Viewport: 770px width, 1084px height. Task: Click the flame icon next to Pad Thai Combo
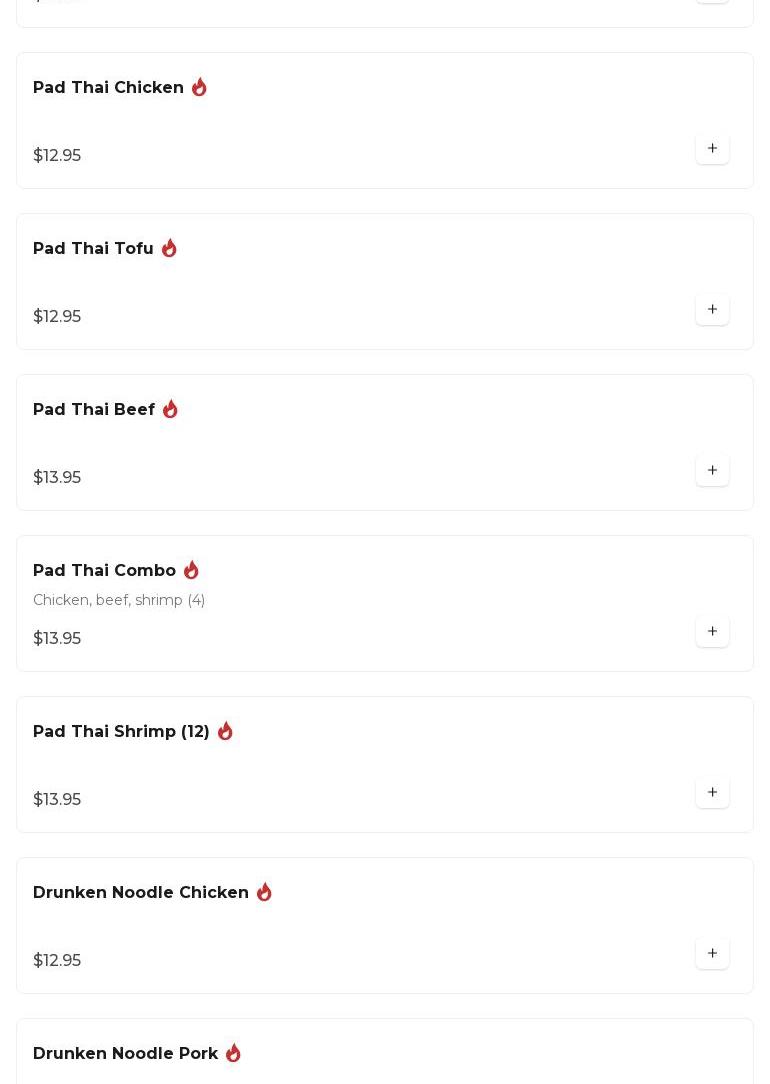pyautogui.click(x=191, y=571)
